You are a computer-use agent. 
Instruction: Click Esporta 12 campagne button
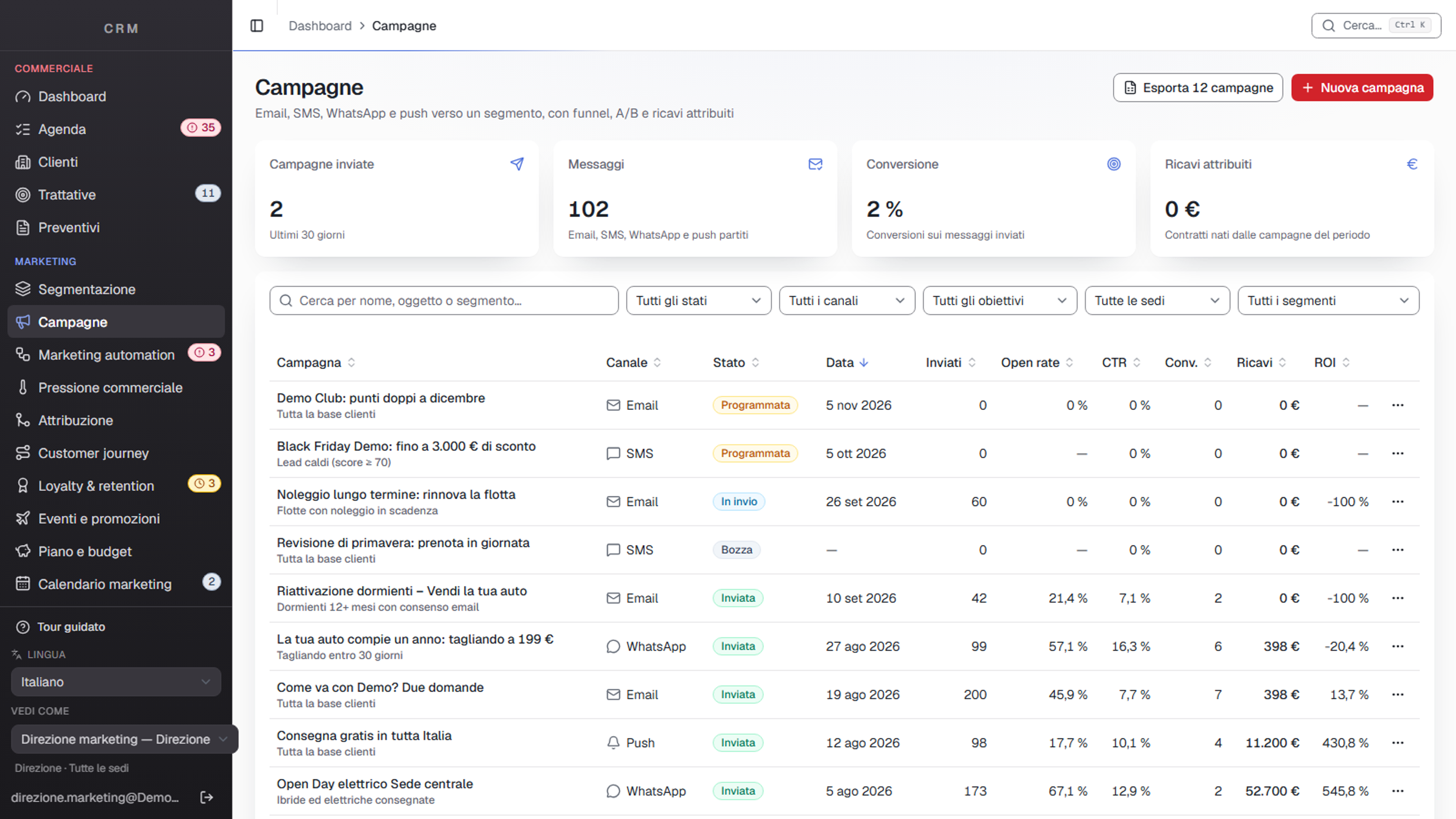1198,88
